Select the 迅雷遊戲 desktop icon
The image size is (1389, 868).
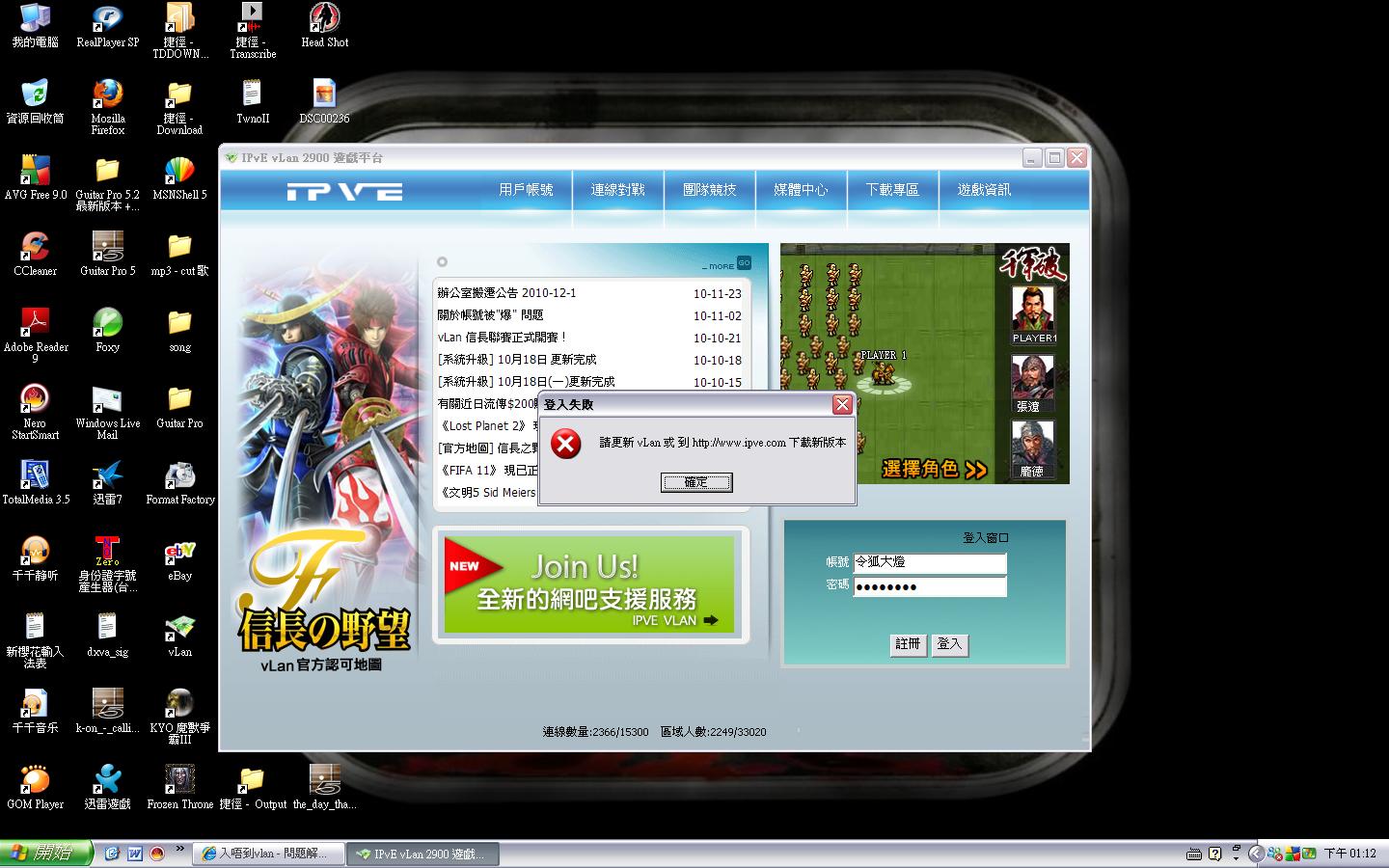[x=107, y=788]
